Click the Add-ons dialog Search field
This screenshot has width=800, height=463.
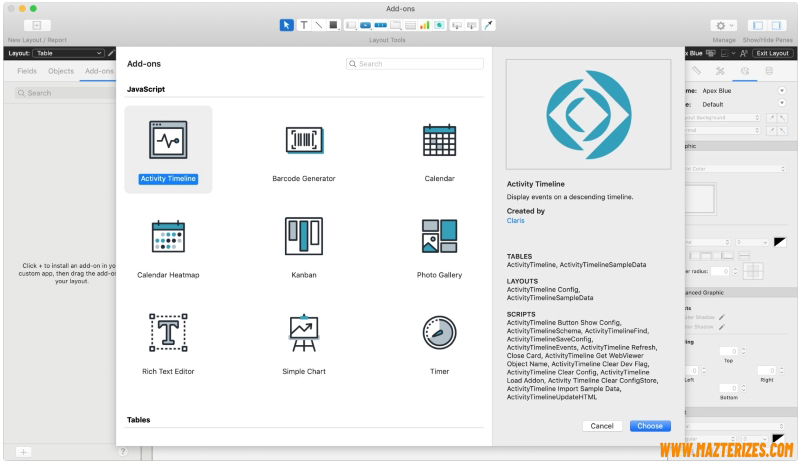tap(414, 64)
